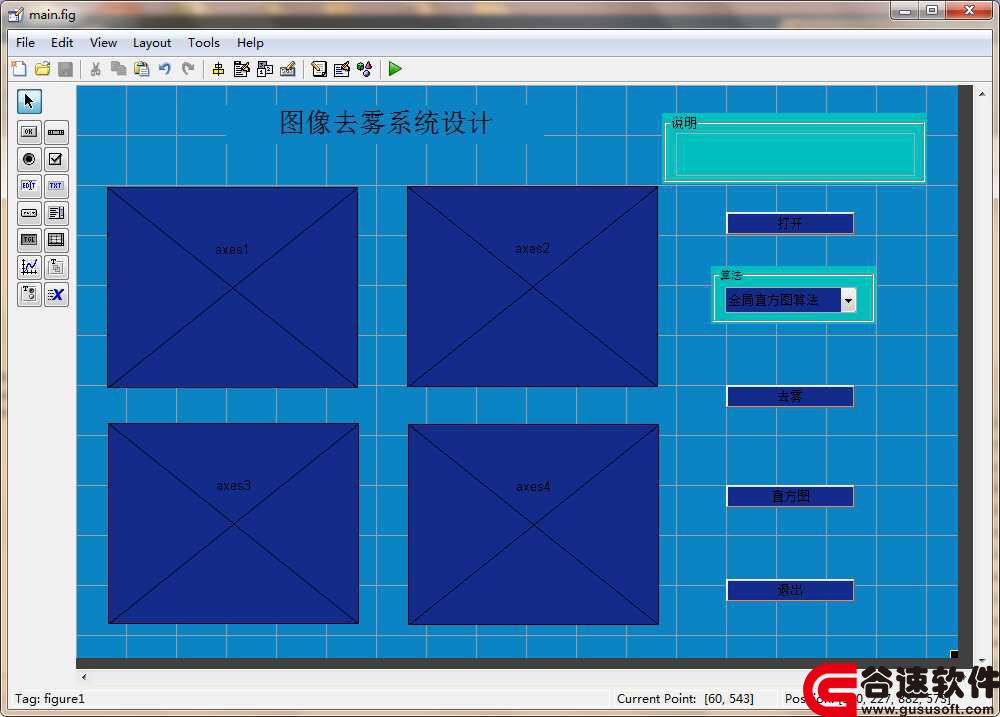Open the Toolbar Editor

[x=288, y=69]
